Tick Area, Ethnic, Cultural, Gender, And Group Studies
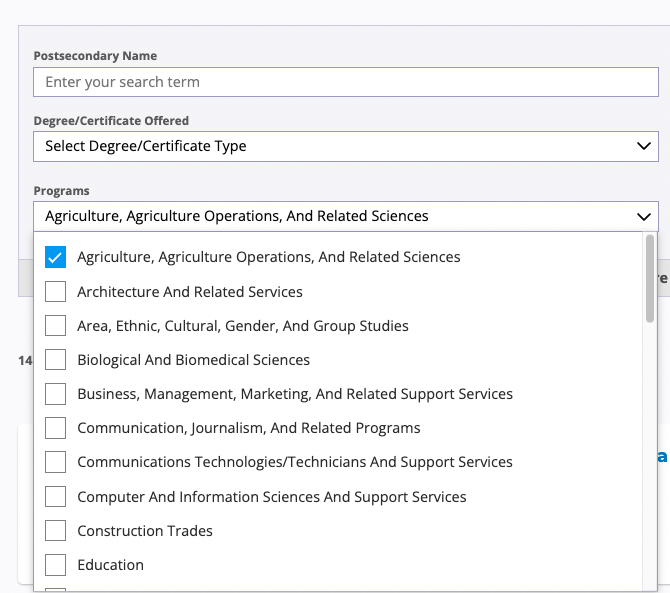Viewport: 670px width, 593px height. [x=56, y=326]
